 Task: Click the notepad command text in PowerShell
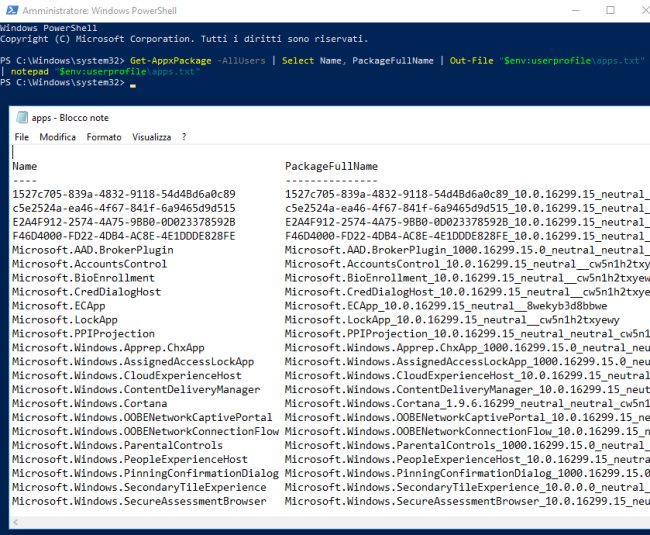tap(29, 72)
